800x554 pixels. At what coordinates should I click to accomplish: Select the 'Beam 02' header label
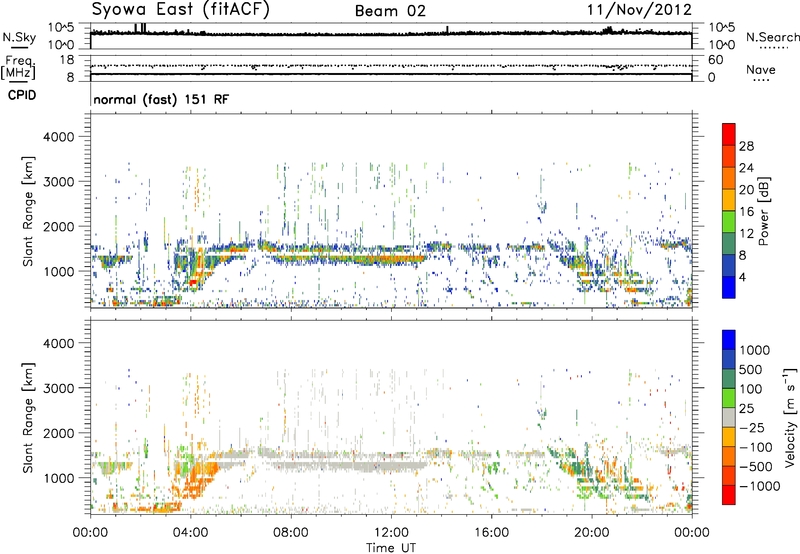click(x=390, y=11)
